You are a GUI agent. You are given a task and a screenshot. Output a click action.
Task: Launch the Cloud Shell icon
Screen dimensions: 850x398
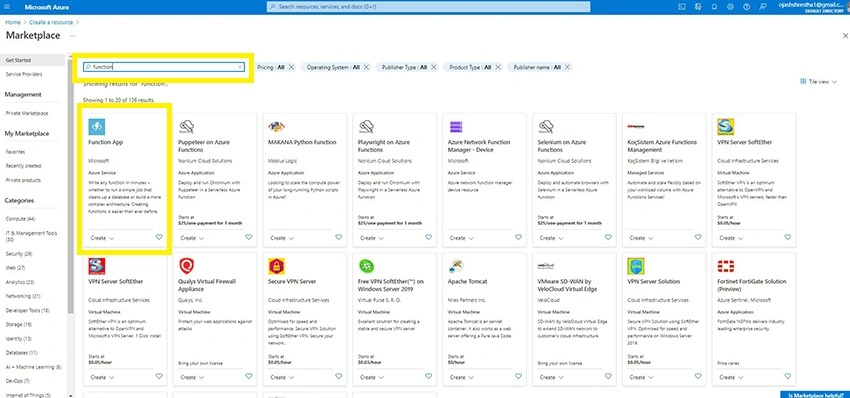pos(682,7)
